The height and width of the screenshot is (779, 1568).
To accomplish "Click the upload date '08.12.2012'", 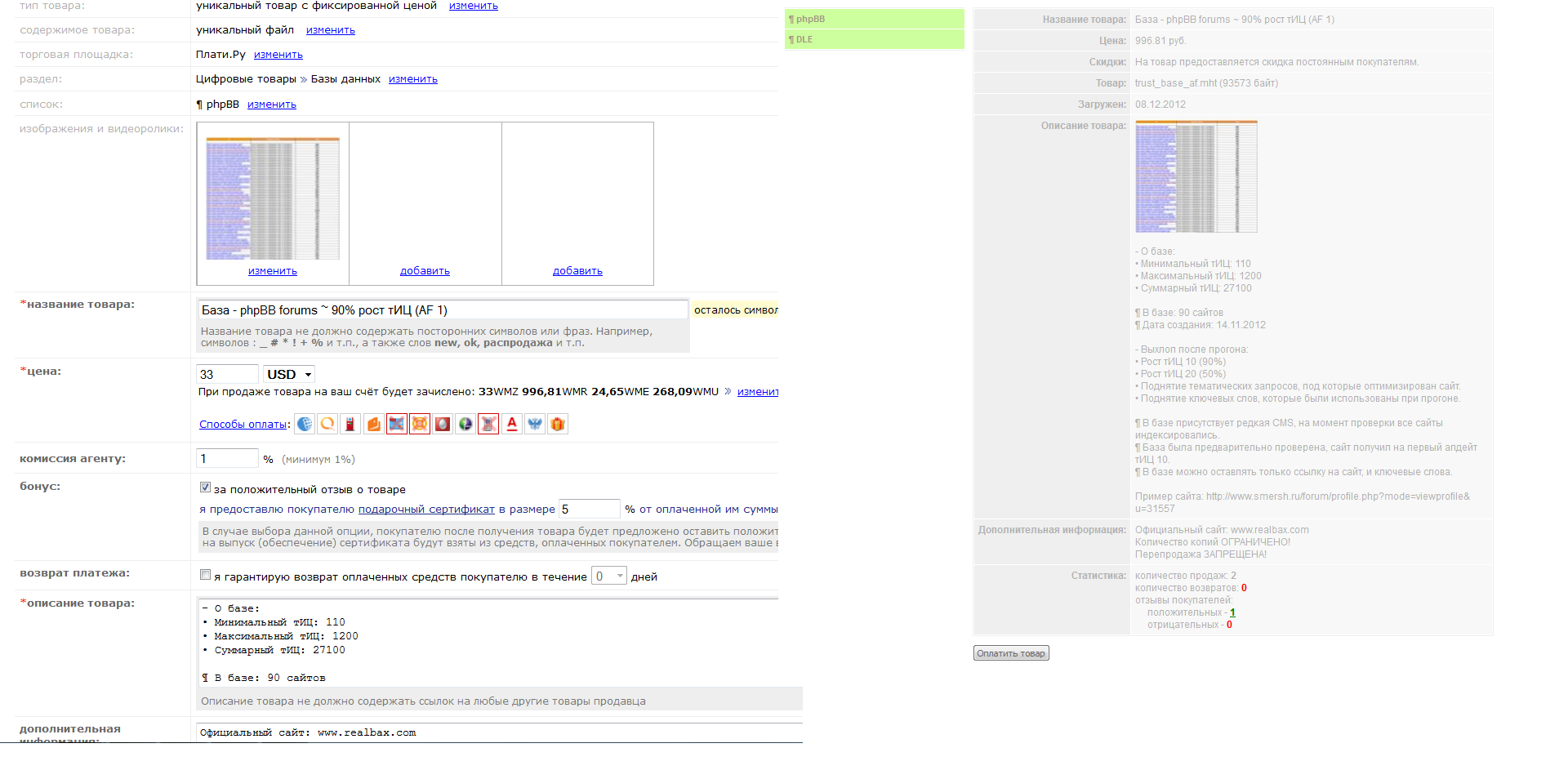I will tap(1160, 105).
